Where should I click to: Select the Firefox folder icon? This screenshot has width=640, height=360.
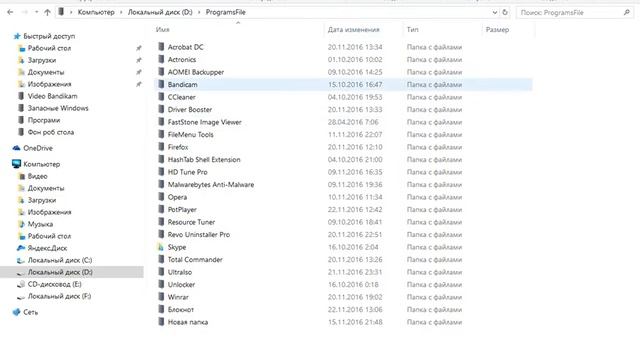[x=161, y=147]
